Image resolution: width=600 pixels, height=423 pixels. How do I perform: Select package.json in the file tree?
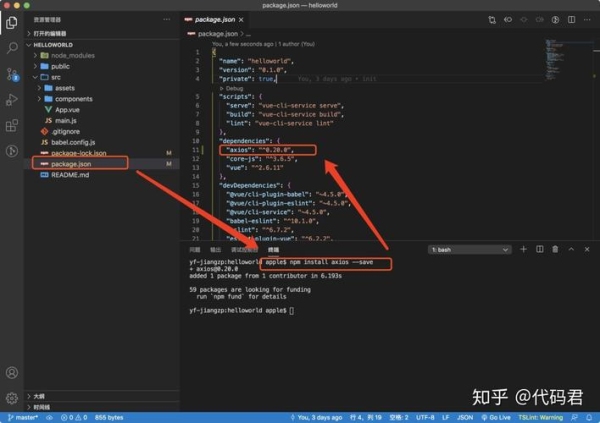[71, 164]
